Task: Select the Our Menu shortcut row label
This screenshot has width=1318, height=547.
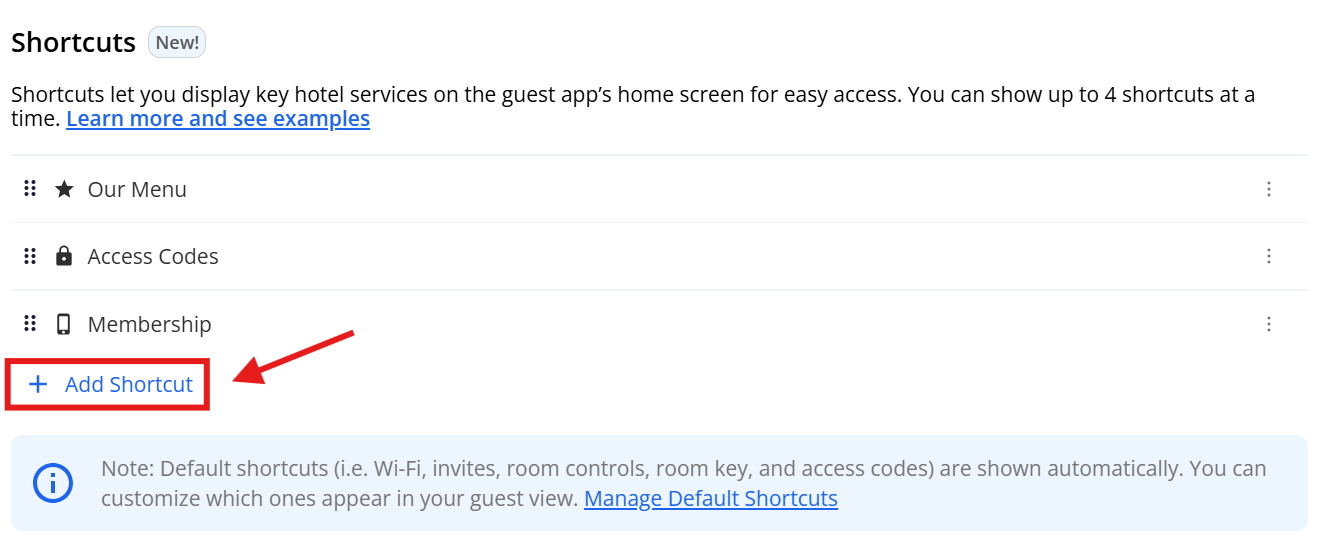Action: 137,190
